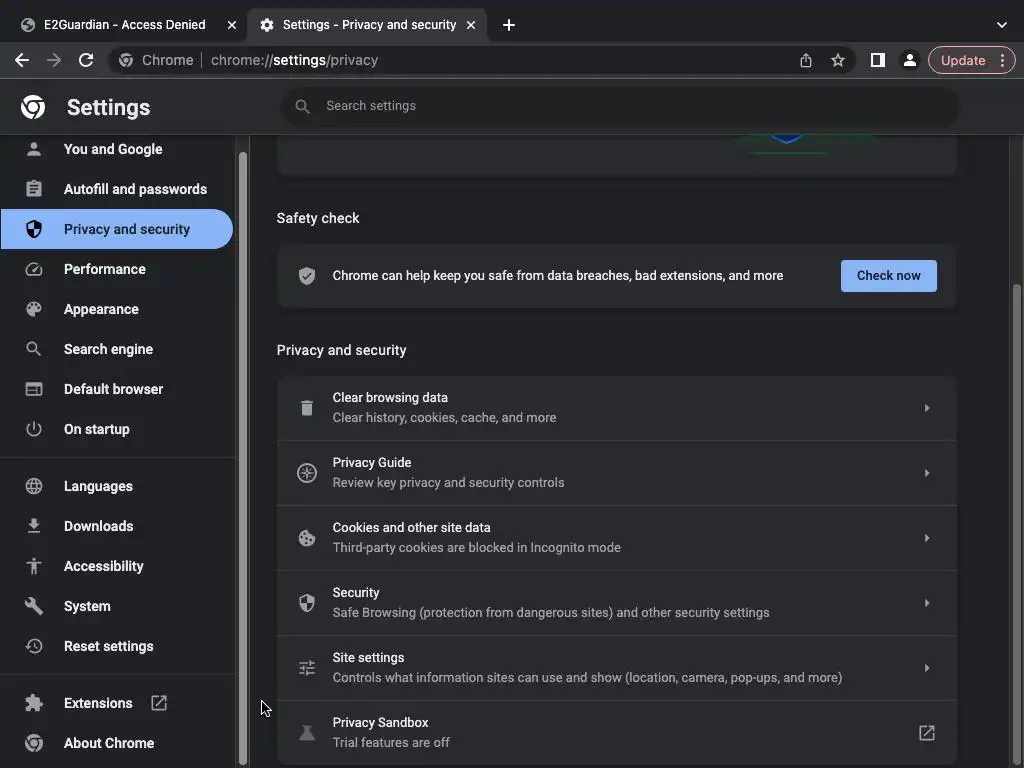This screenshot has width=1024, height=768.
Task: Click the Default browser window icon
Action: point(34,389)
